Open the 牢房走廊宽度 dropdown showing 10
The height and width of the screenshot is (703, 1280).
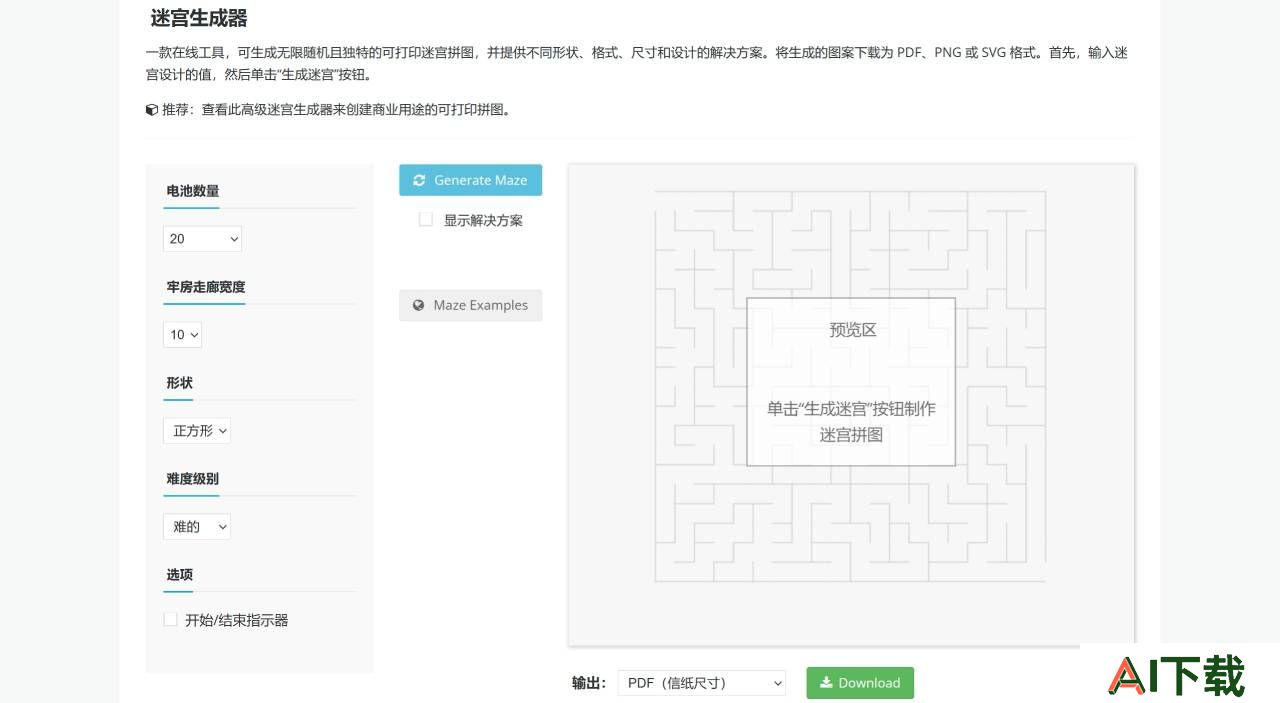tap(182, 334)
